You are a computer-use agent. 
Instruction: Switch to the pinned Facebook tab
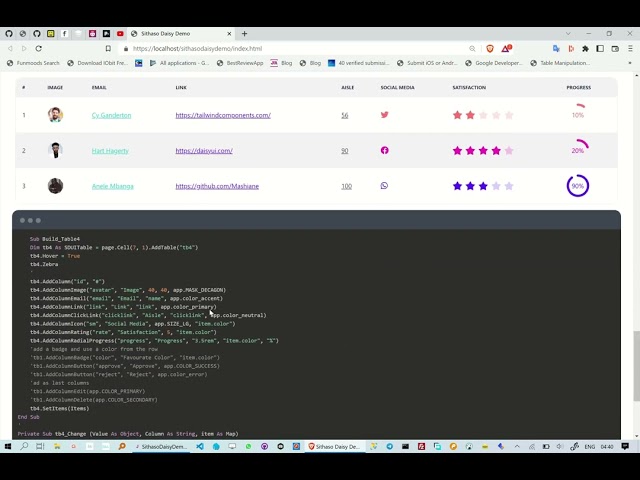pos(64,34)
